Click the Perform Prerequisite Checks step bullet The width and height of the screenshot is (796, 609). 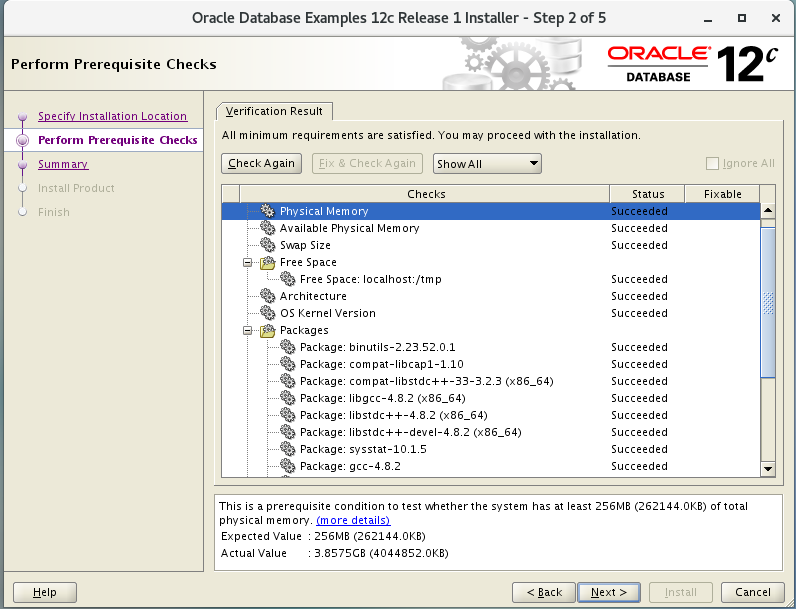22,140
